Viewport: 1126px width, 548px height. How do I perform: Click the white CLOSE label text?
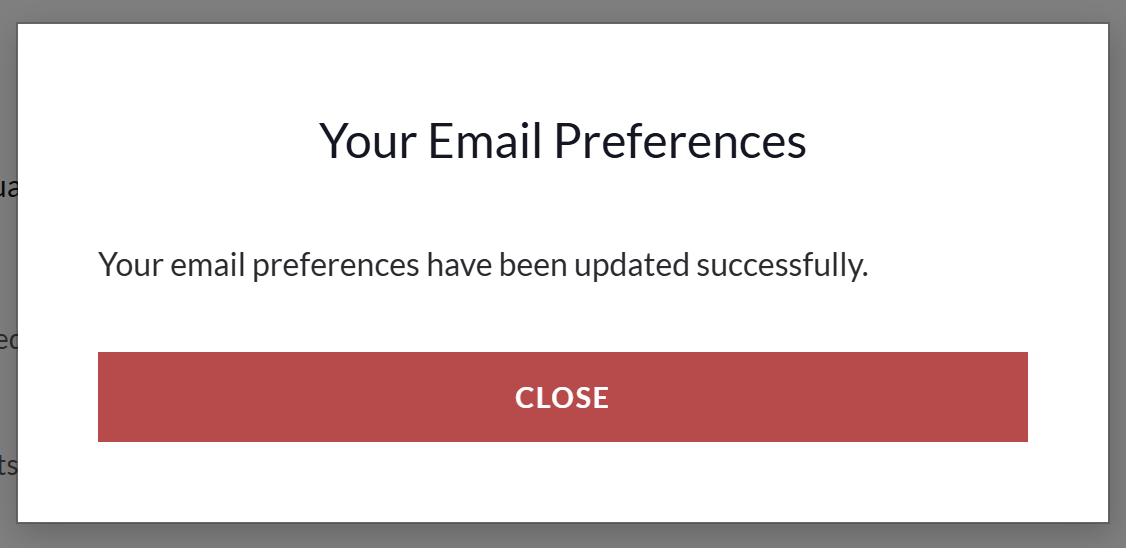[562, 398]
